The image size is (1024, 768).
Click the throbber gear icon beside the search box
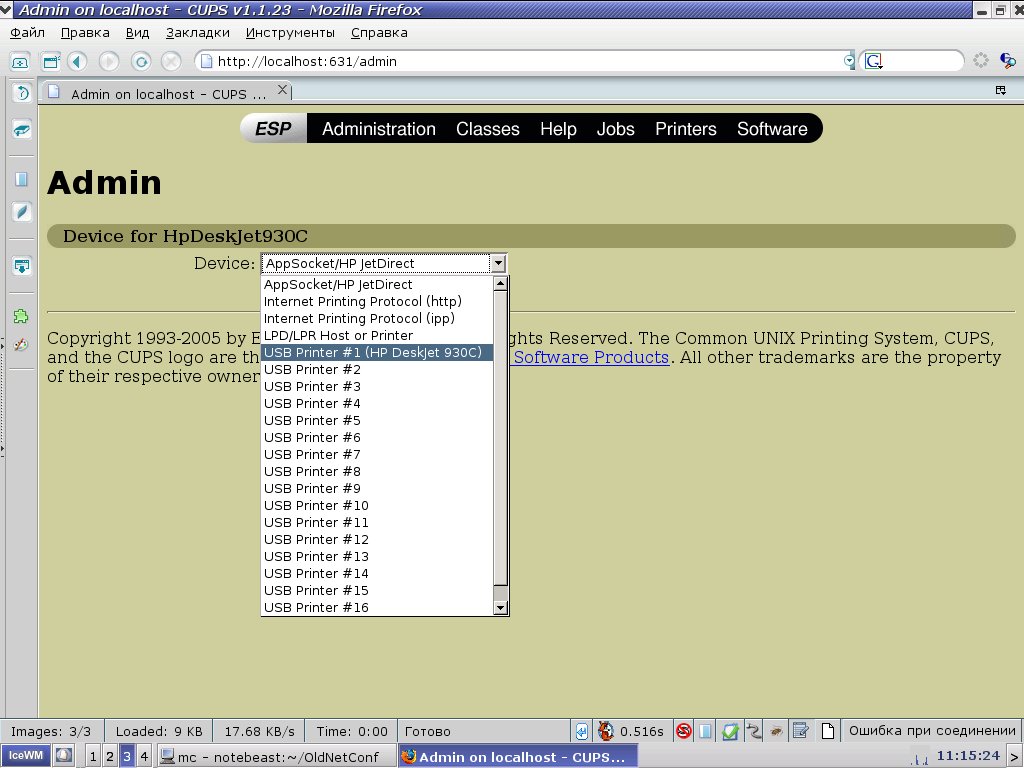(980, 61)
